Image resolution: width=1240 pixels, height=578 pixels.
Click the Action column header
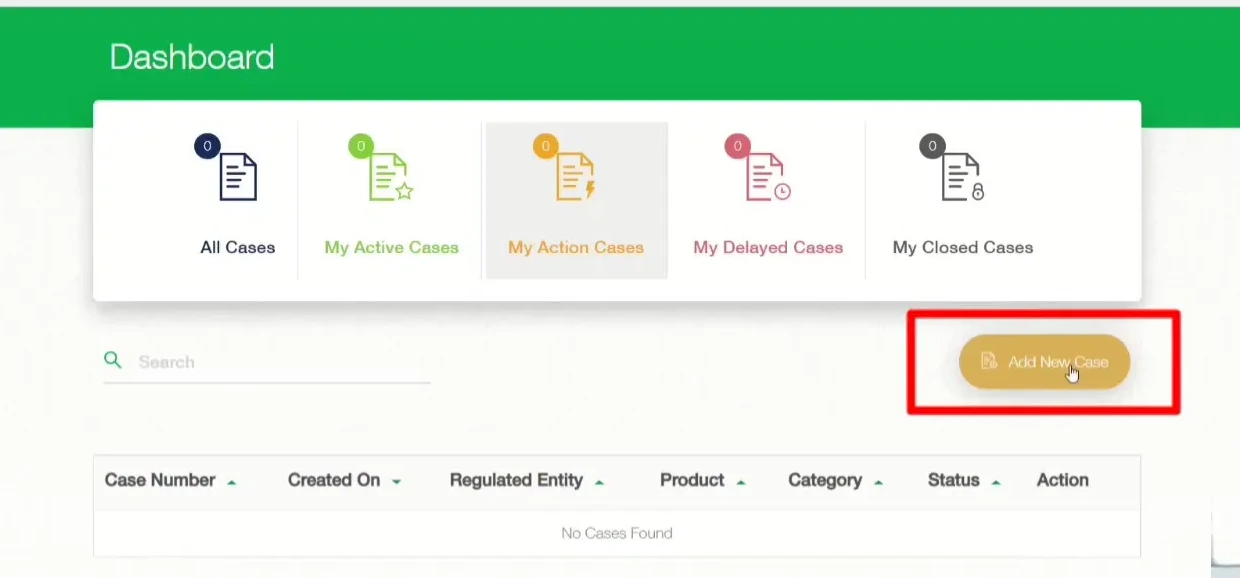tap(1062, 480)
